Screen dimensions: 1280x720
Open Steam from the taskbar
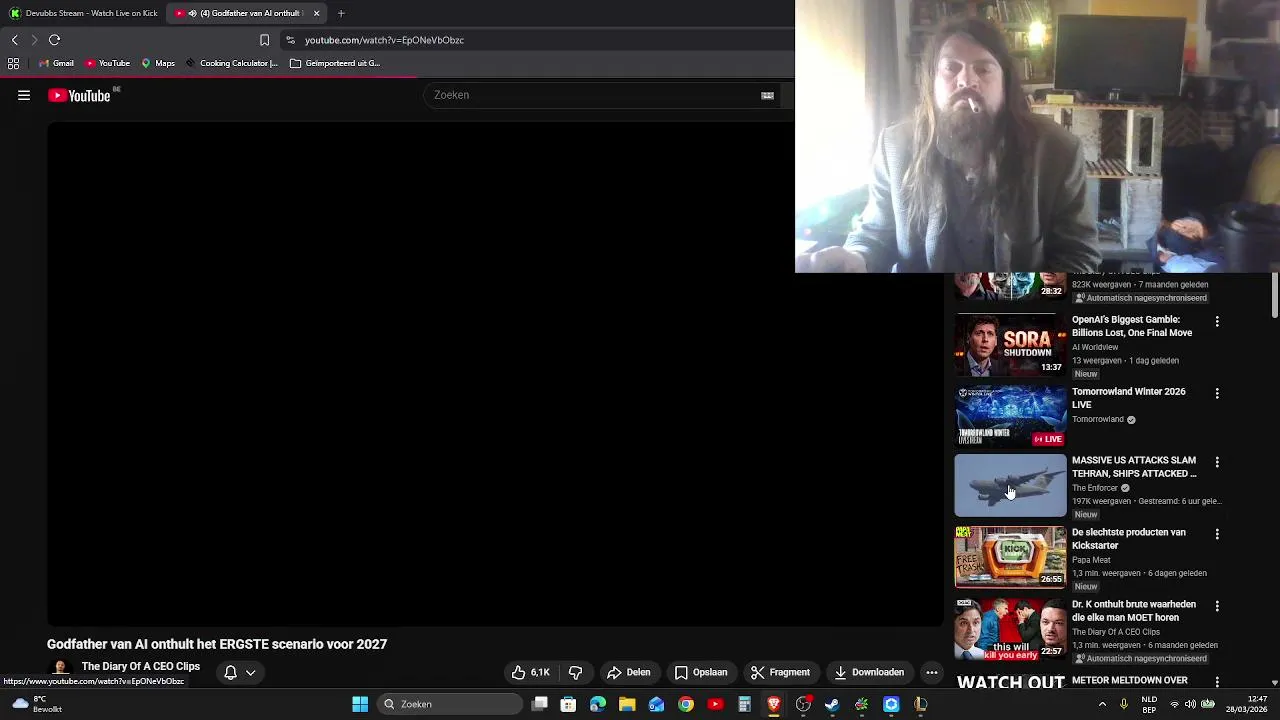click(x=832, y=704)
